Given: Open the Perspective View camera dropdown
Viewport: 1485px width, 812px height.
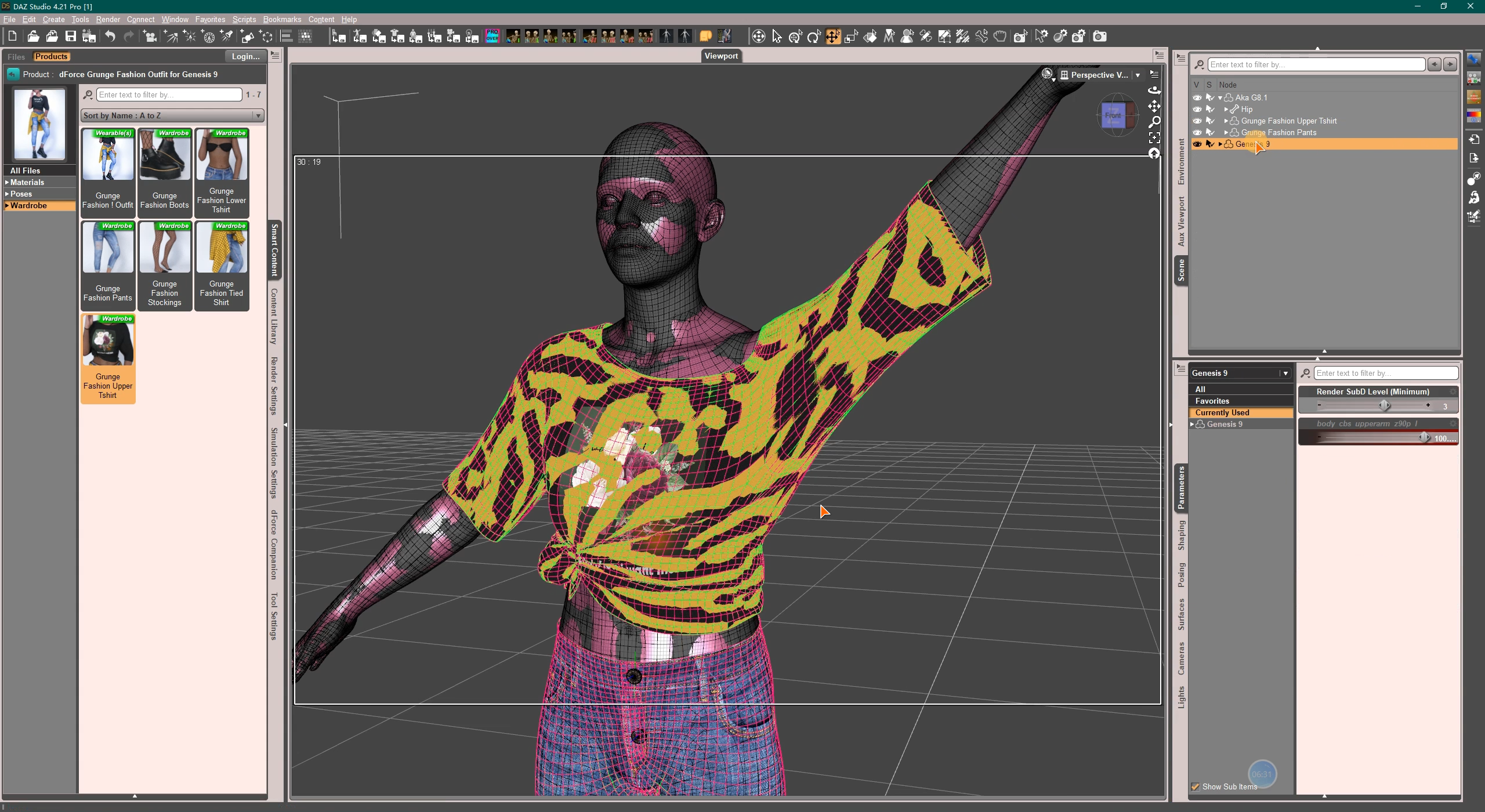Looking at the screenshot, I should 1138,75.
